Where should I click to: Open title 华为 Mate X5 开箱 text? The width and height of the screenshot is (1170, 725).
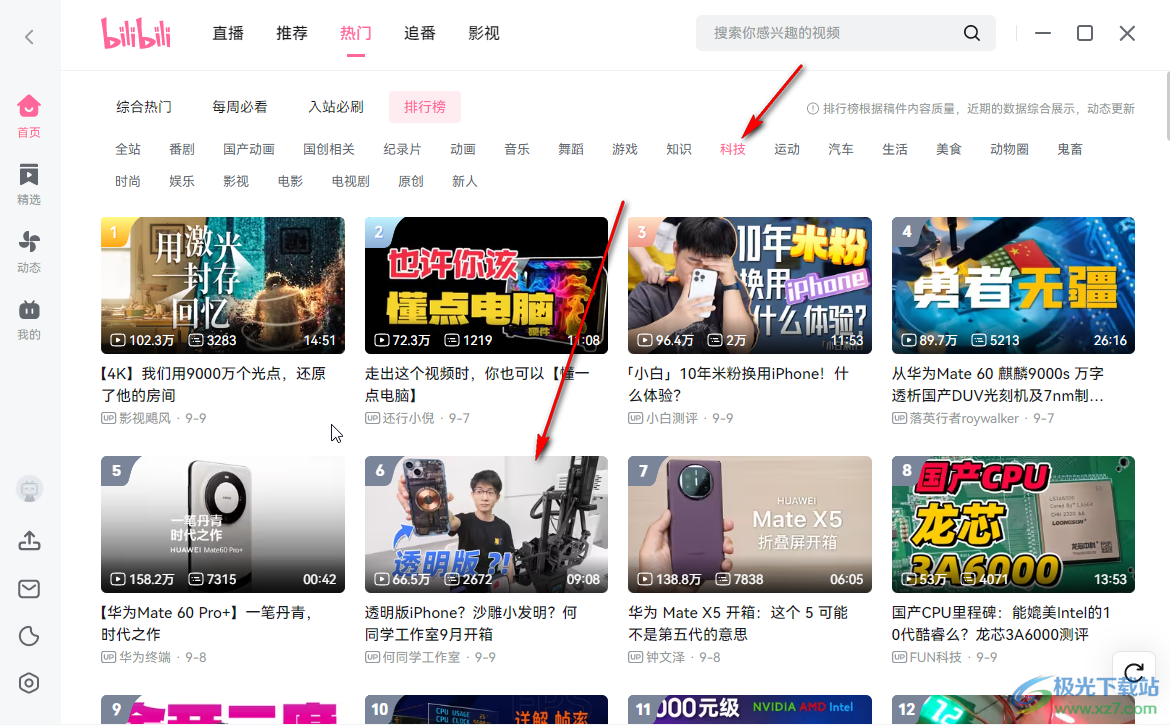[738, 624]
